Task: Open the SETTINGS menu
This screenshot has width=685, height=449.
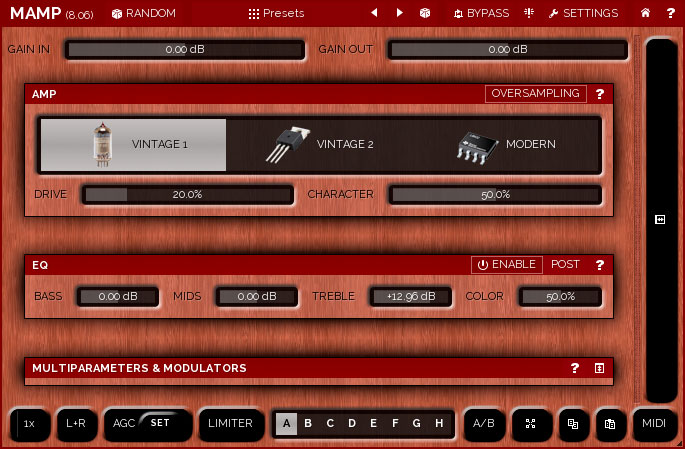Action: [584, 13]
